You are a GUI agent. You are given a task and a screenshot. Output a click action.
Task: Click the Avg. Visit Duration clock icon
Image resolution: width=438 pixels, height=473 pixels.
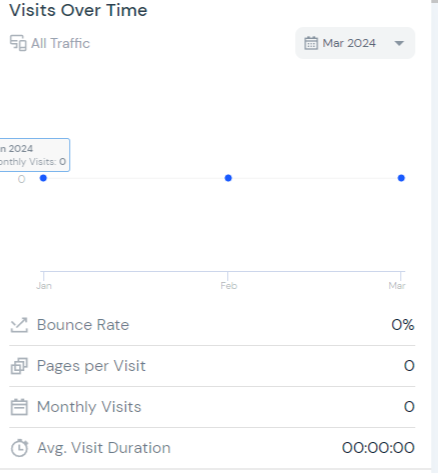pos(19,448)
